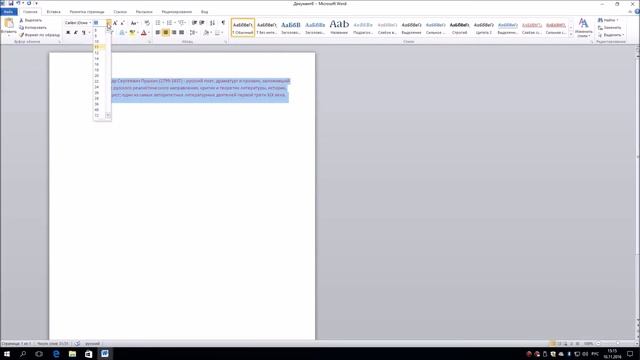Switch to Review (Рецензирование) tab
This screenshot has width=640, height=360.
click(177, 12)
